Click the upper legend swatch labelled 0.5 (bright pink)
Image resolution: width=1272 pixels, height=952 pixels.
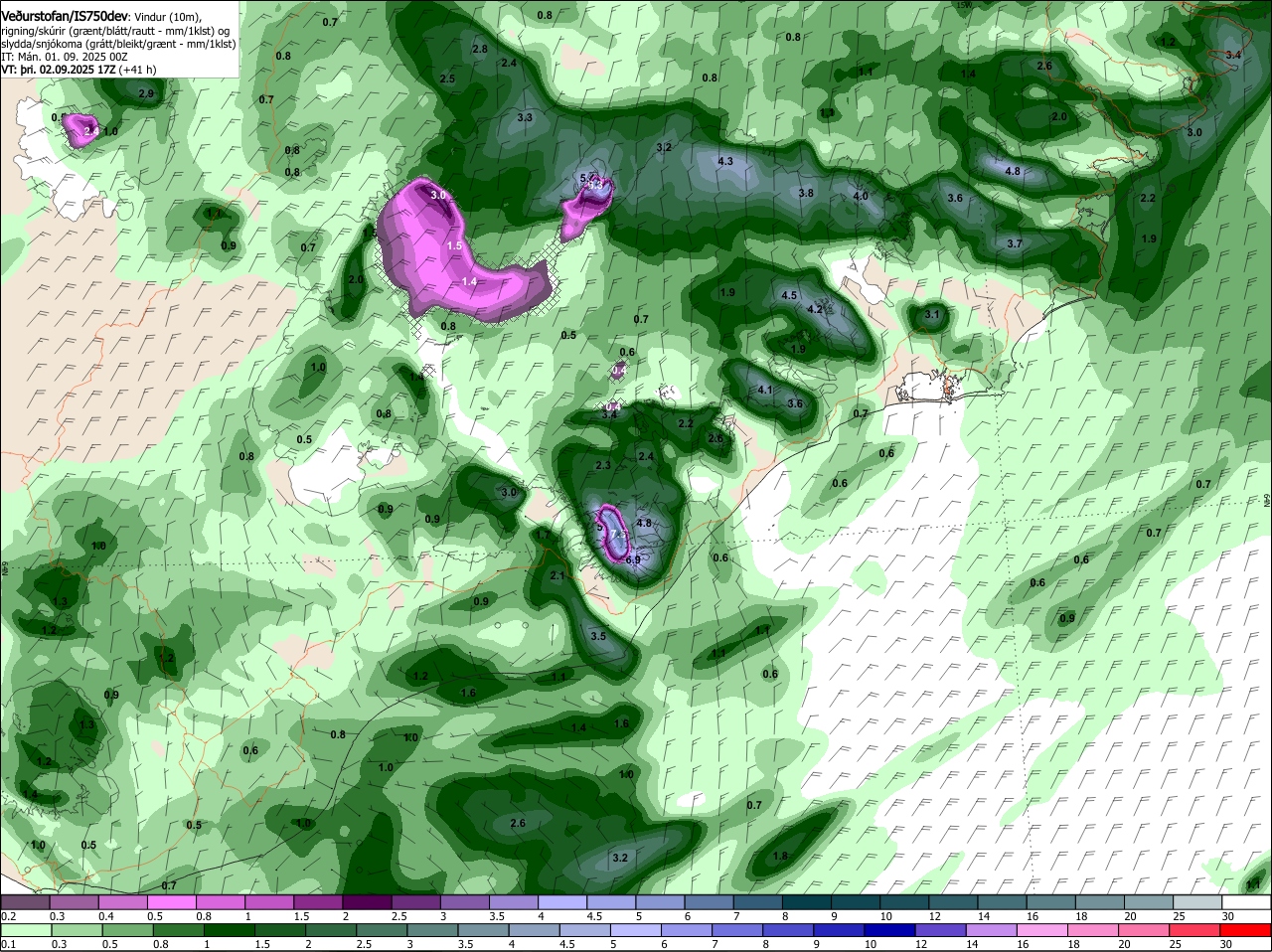point(171,902)
